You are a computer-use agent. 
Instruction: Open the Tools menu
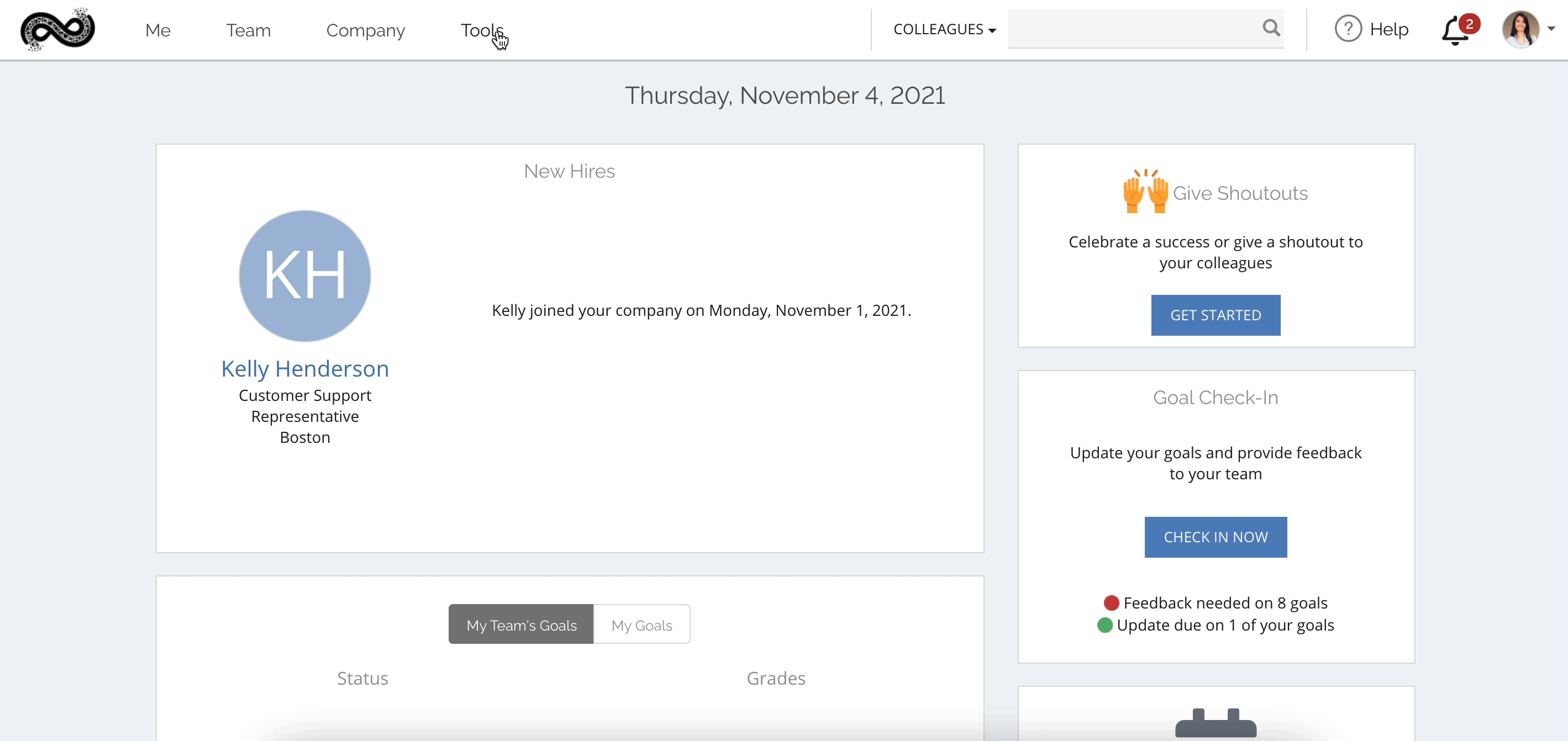click(482, 30)
